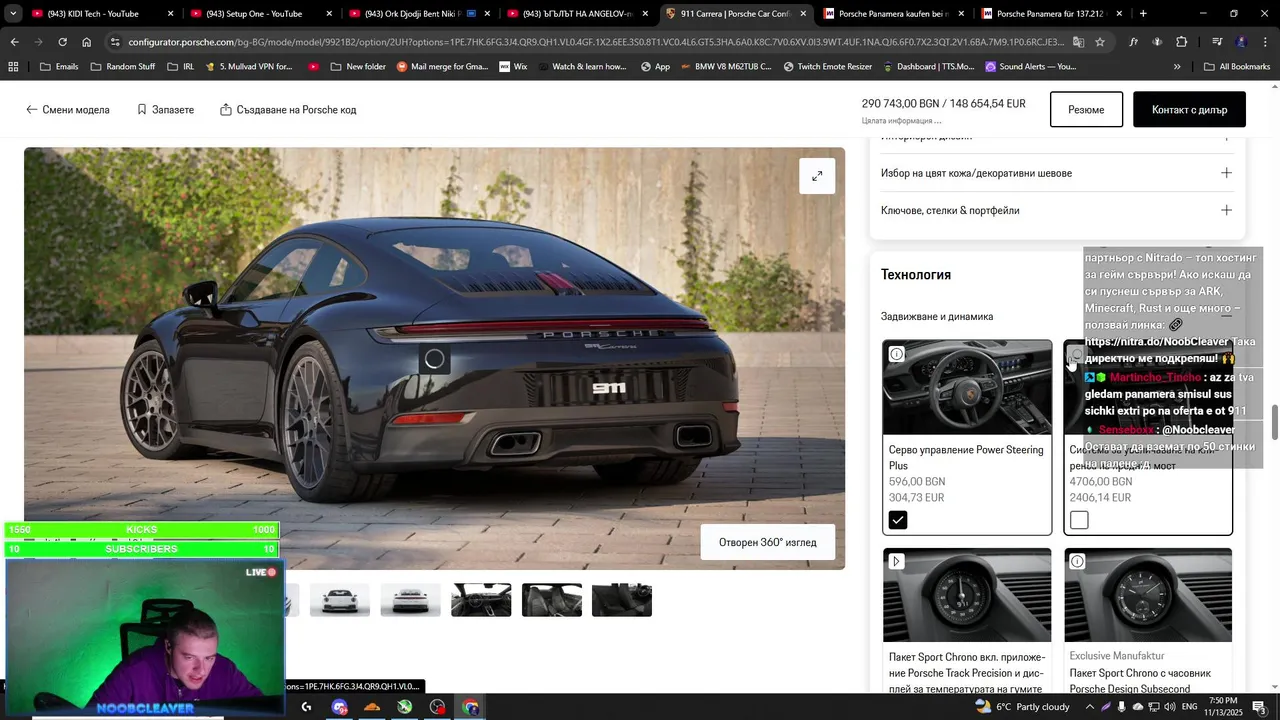Open Sound Alerts bookmark

(x=1031, y=67)
